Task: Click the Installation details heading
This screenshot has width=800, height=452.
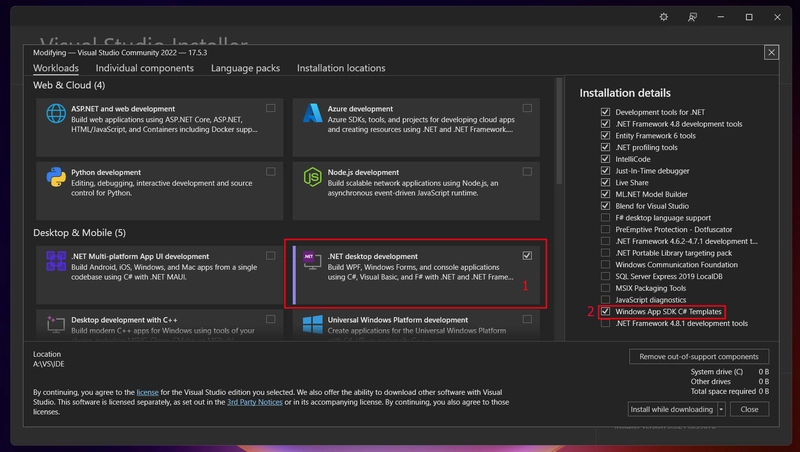Action: [x=625, y=93]
